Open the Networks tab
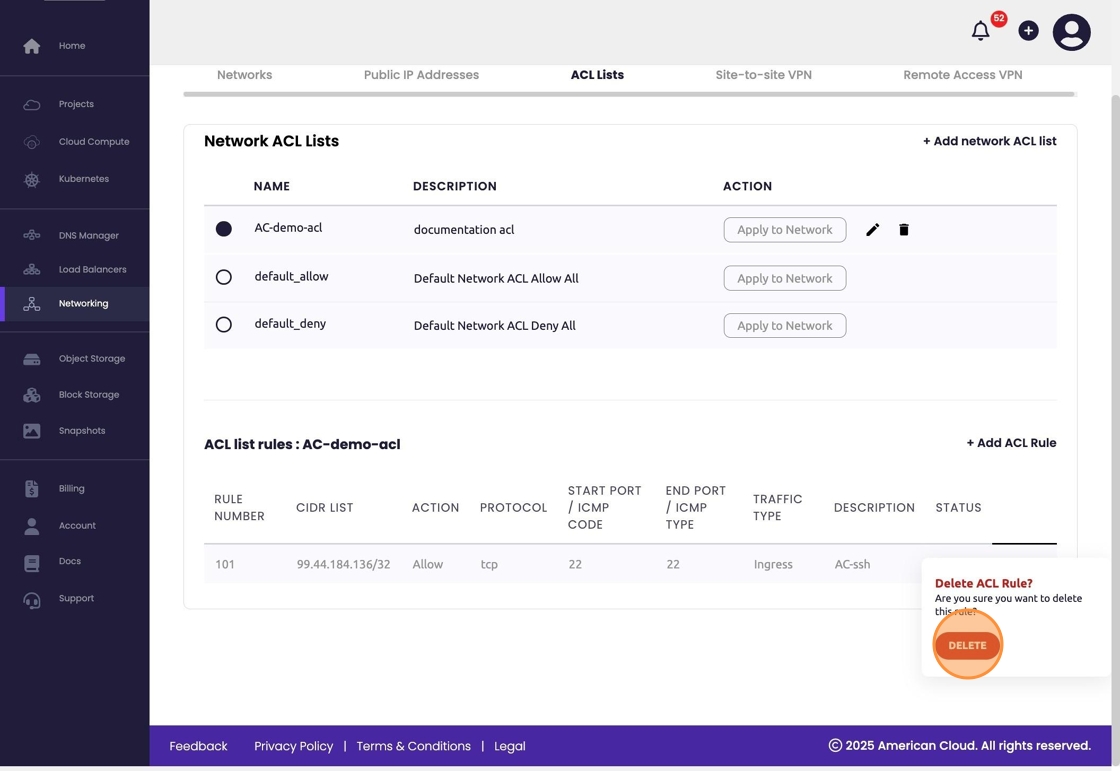 (x=244, y=75)
